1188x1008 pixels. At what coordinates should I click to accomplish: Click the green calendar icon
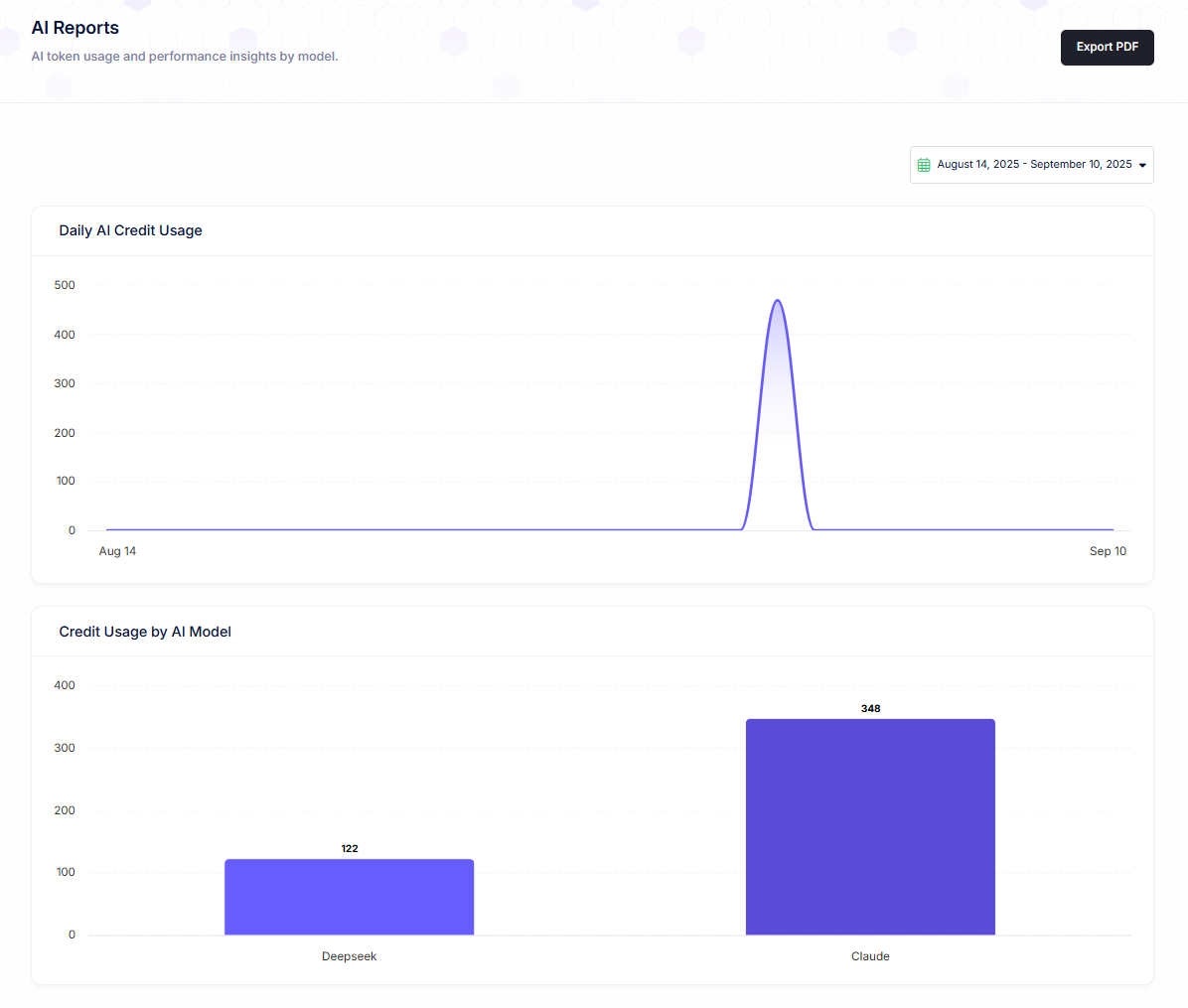coord(924,165)
